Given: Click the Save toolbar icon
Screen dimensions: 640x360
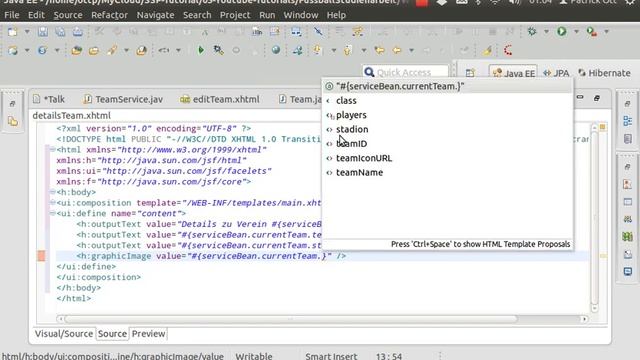Looking at the screenshot, I should (x=43, y=32).
